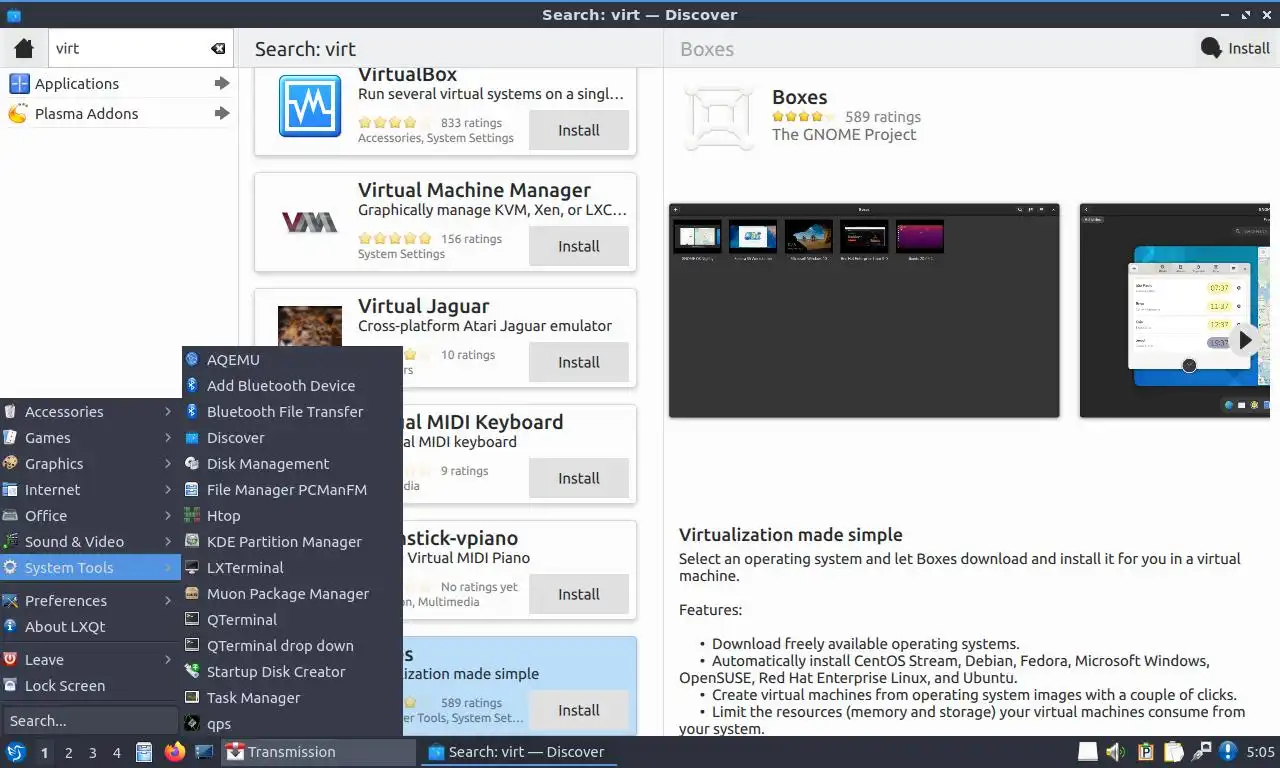Go to Discover home page icon

coord(24,48)
